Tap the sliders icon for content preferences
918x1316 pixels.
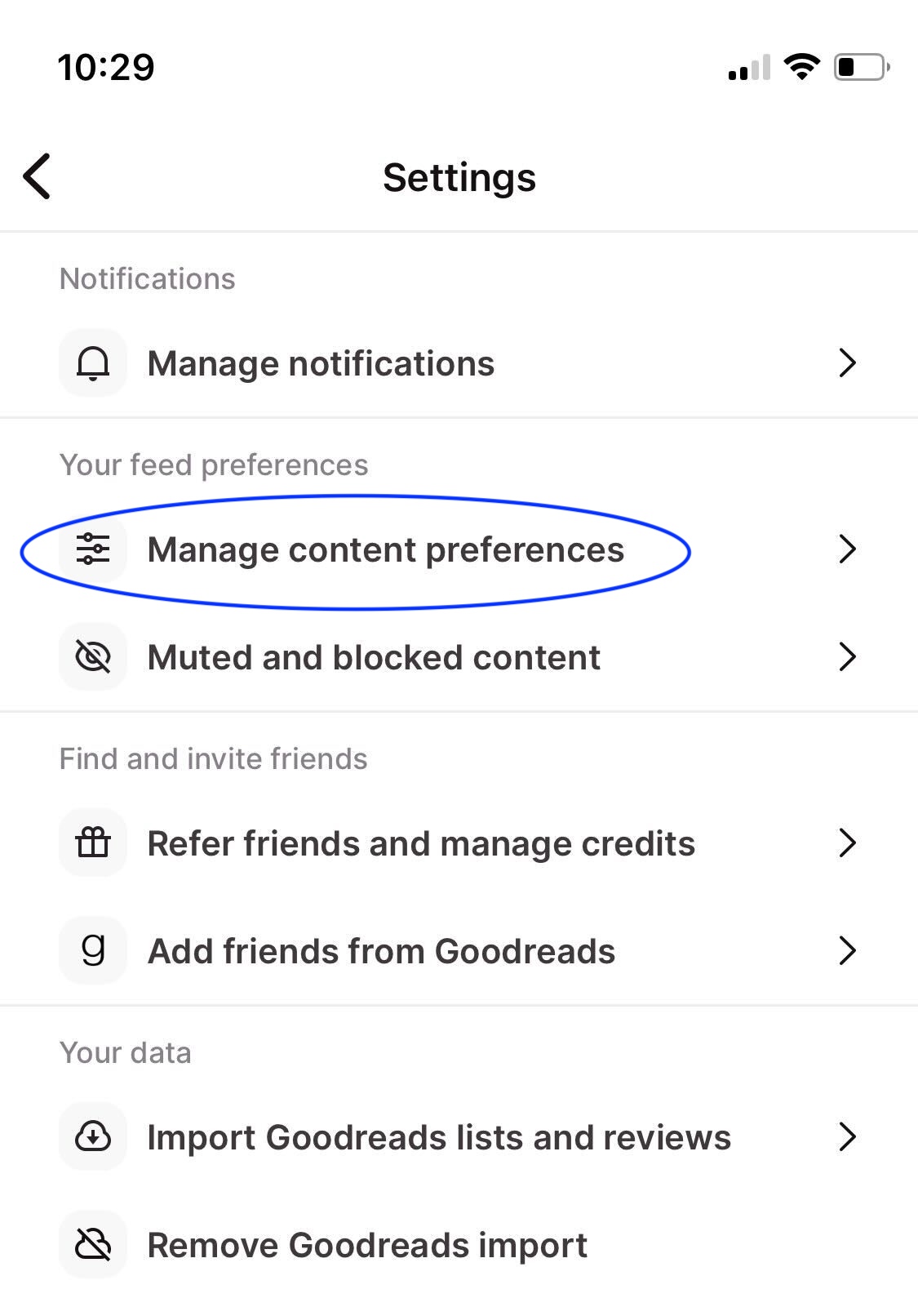(x=93, y=549)
